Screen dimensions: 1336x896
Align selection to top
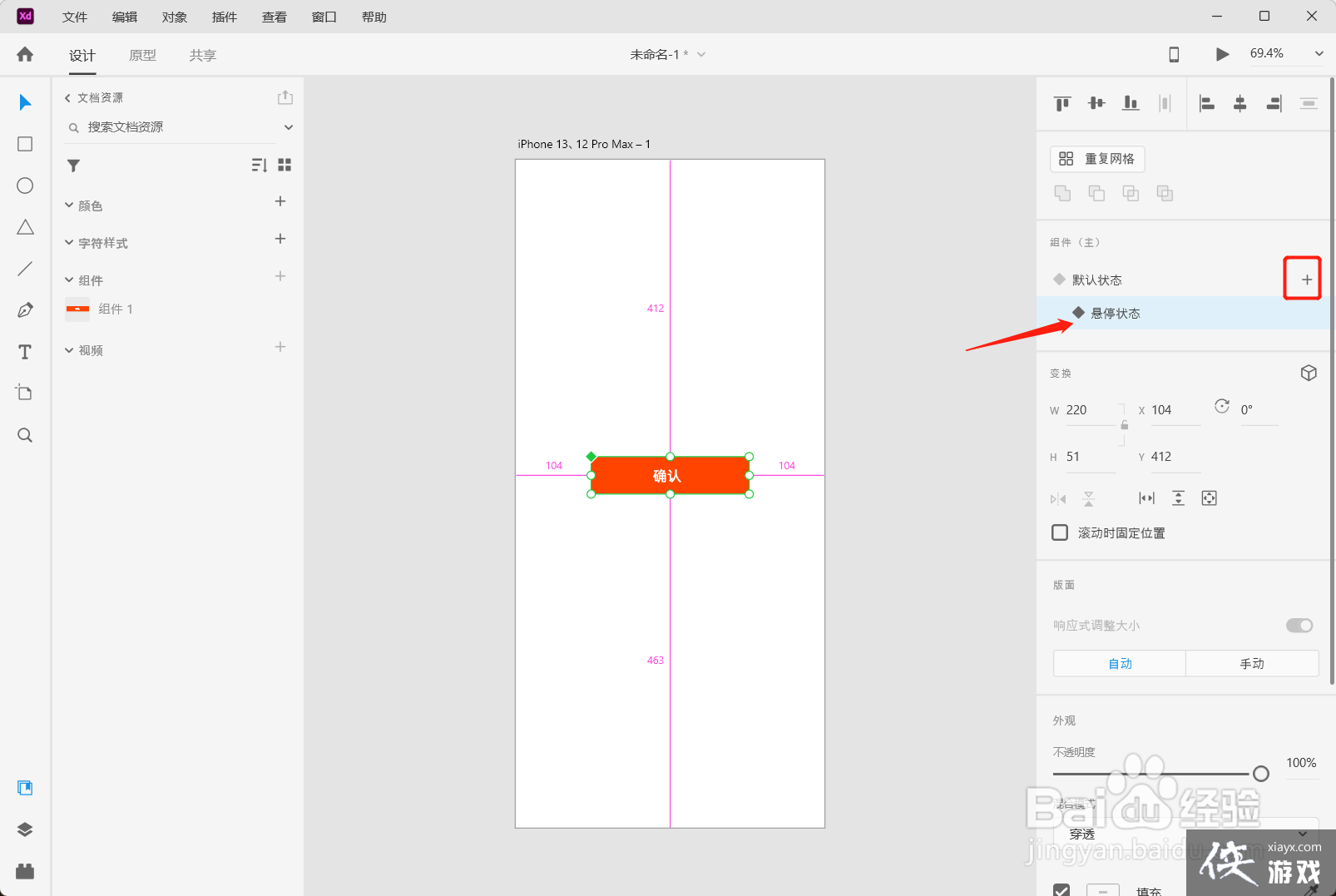pyautogui.click(x=1062, y=103)
